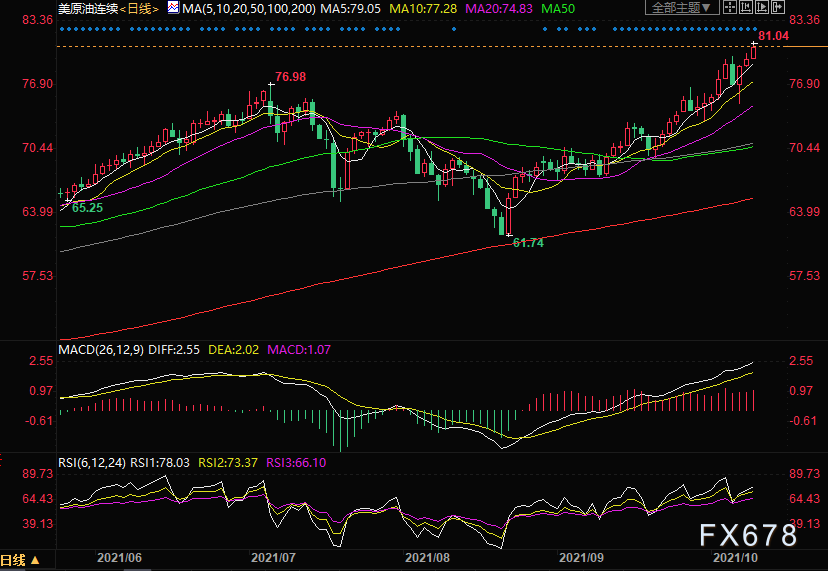
Task: Click the <日线> period label in title
Action: click(x=139, y=8)
